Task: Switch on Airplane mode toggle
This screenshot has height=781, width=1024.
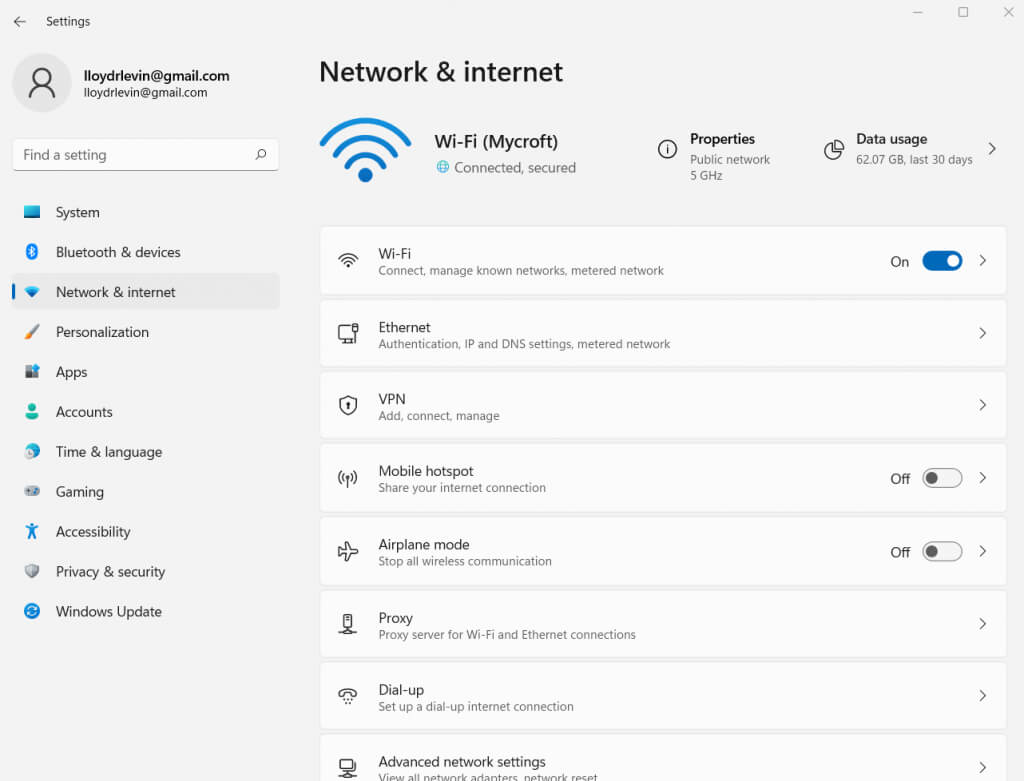Action: [x=942, y=551]
